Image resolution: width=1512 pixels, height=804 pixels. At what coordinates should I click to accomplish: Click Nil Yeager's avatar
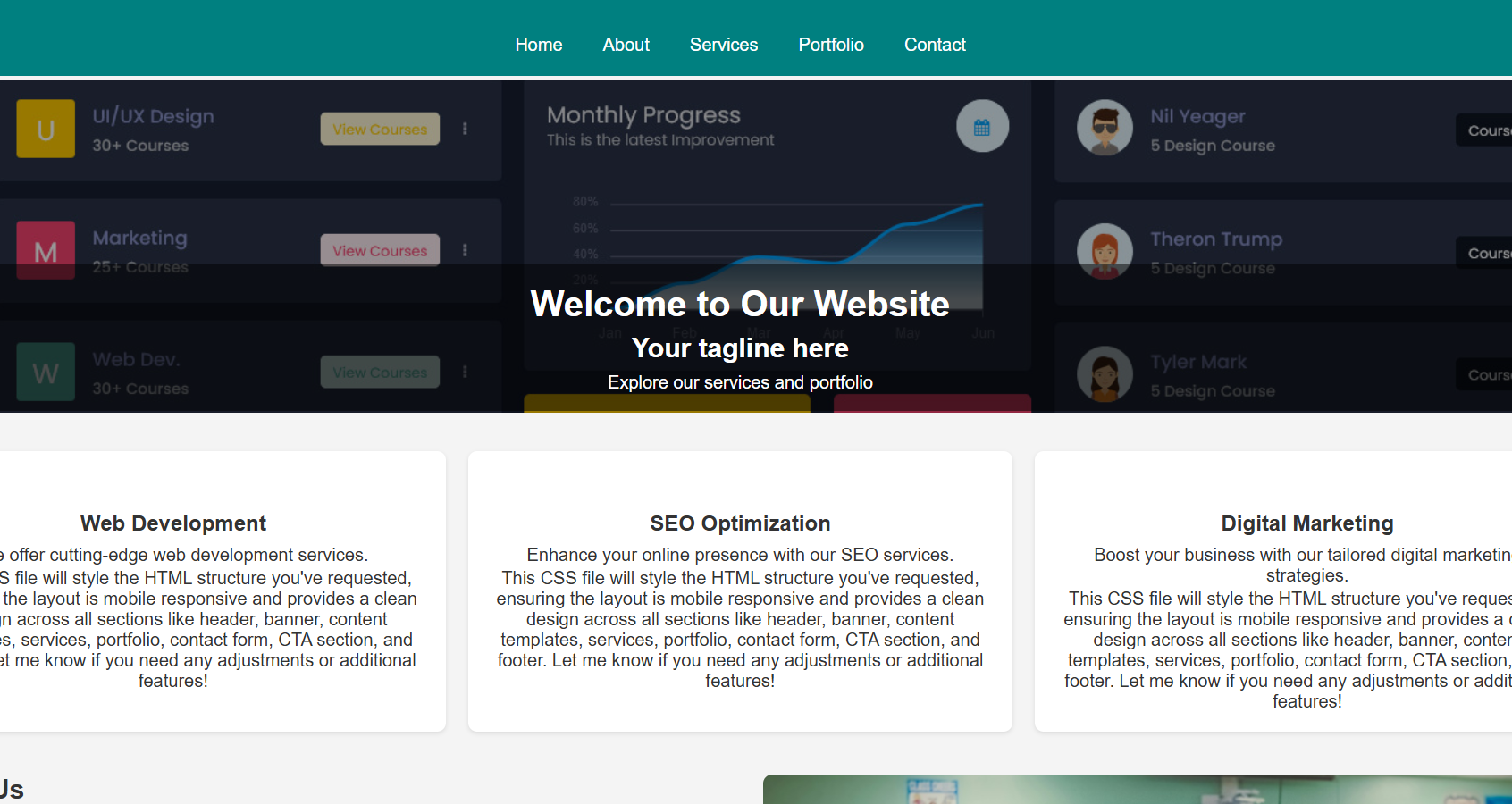1105,128
